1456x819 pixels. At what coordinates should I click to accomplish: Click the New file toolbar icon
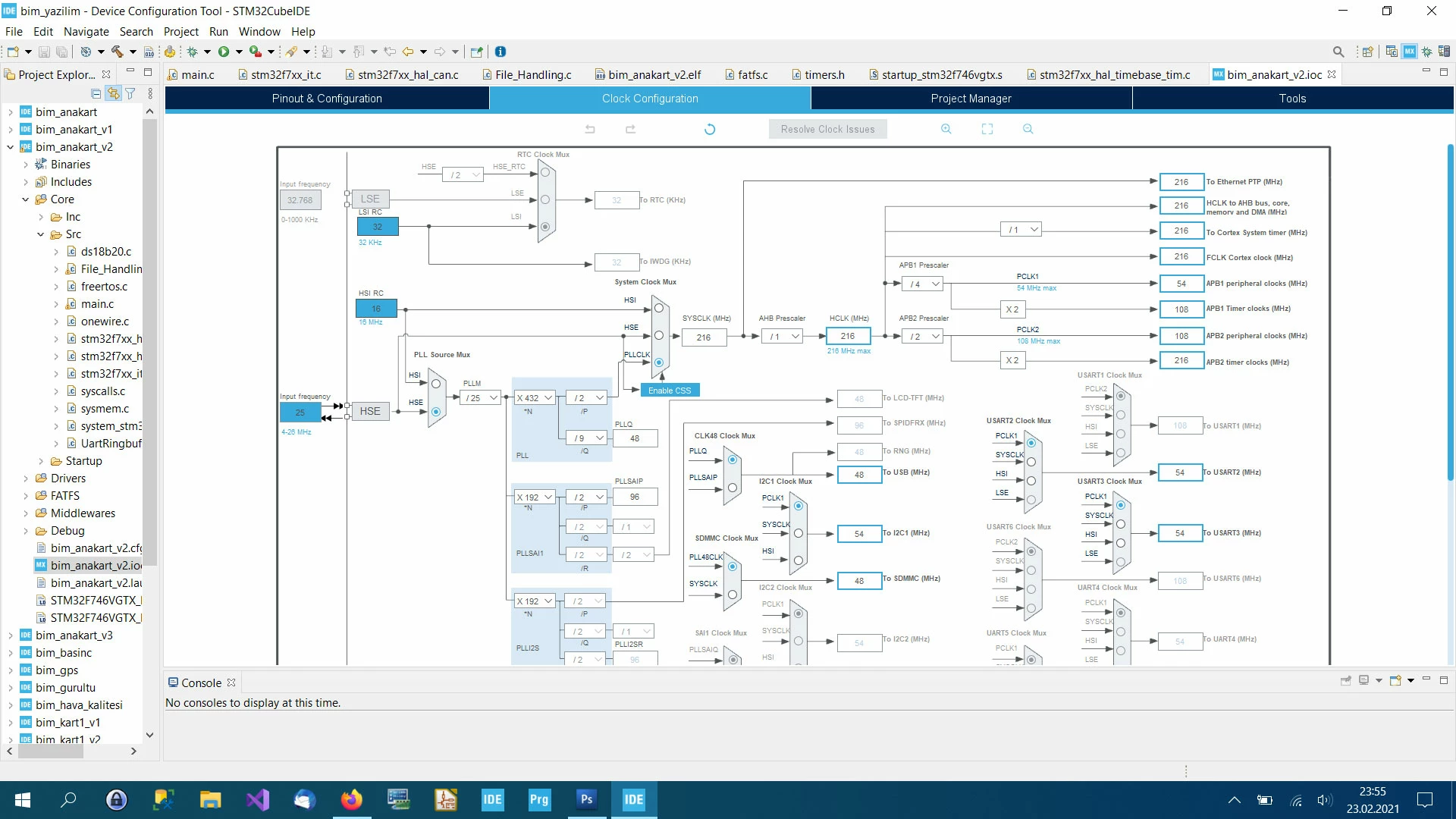pyautogui.click(x=13, y=52)
